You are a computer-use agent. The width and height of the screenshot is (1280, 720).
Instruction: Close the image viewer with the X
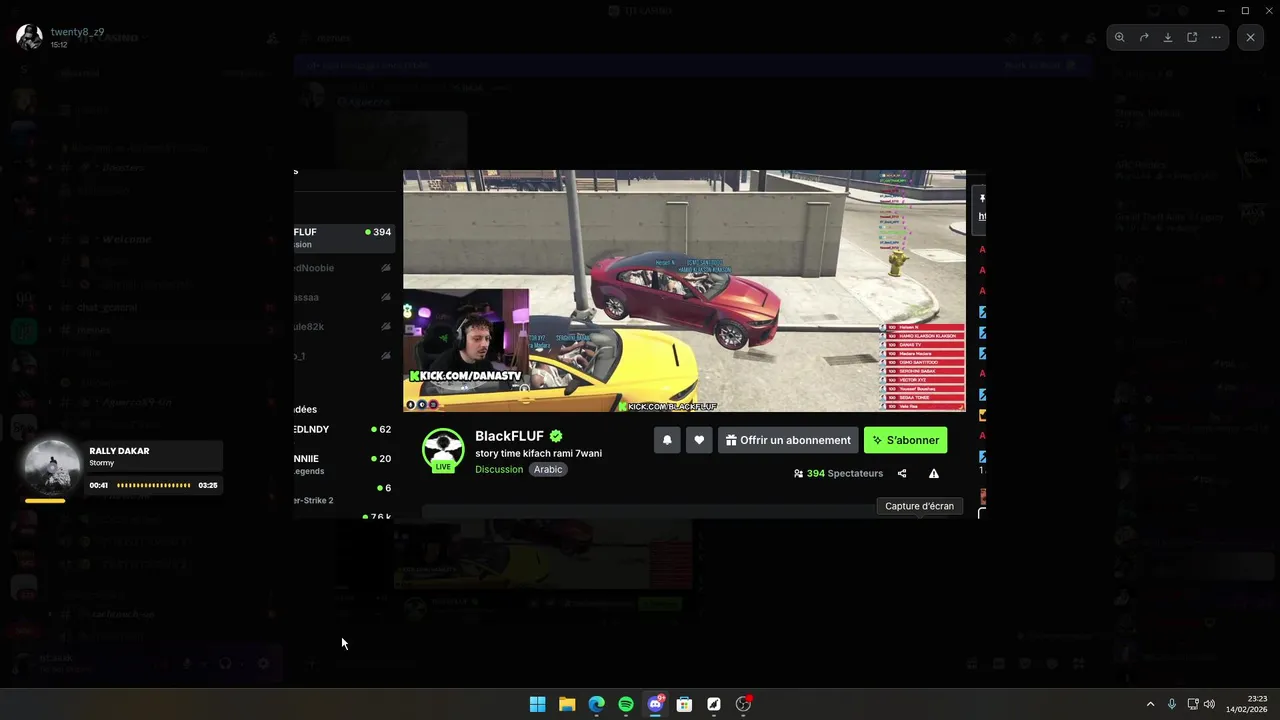(x=1250, y=37)
